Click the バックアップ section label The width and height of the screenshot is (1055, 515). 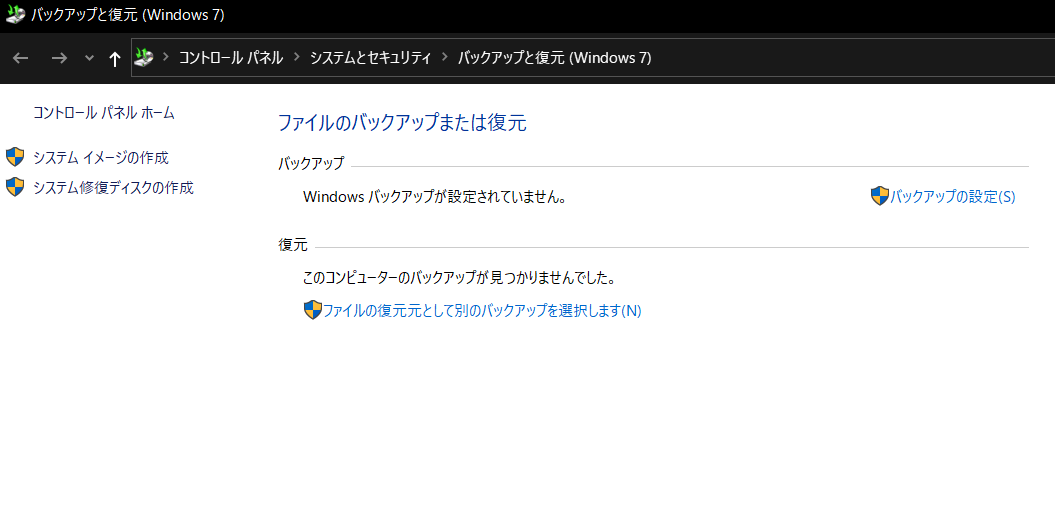[311, 164]
